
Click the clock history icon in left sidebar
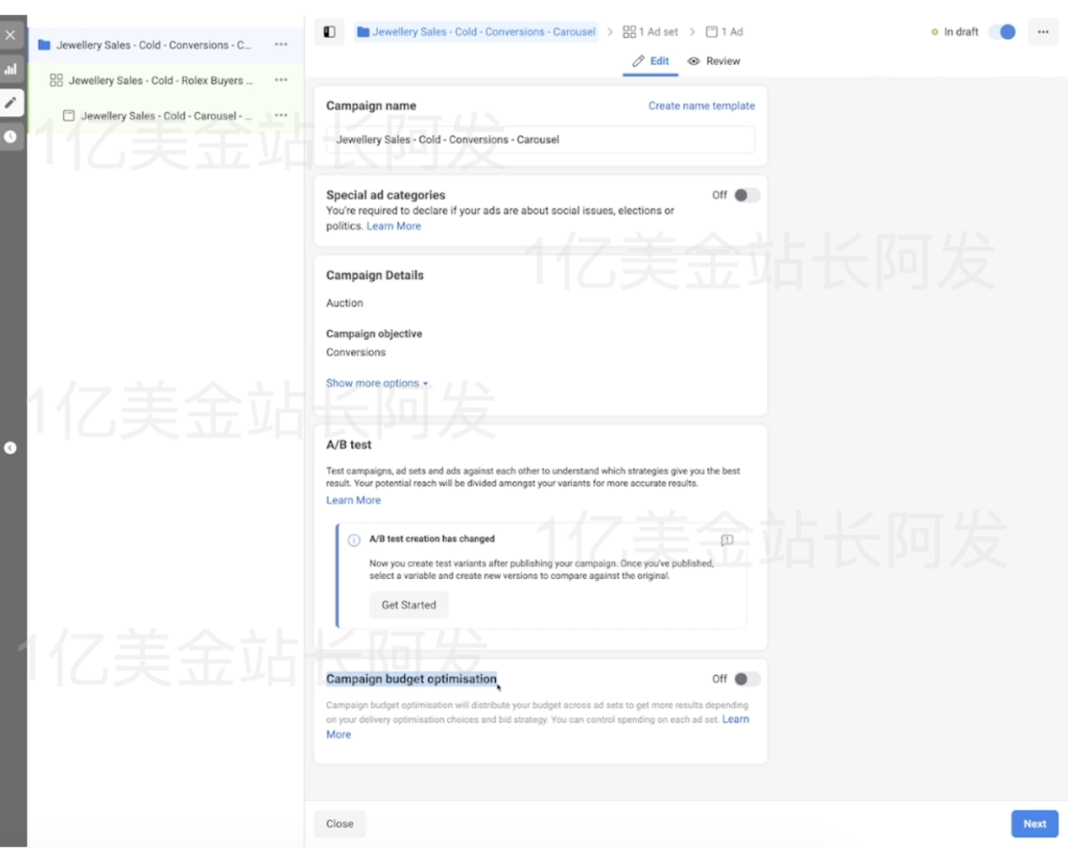pos(11,136)
